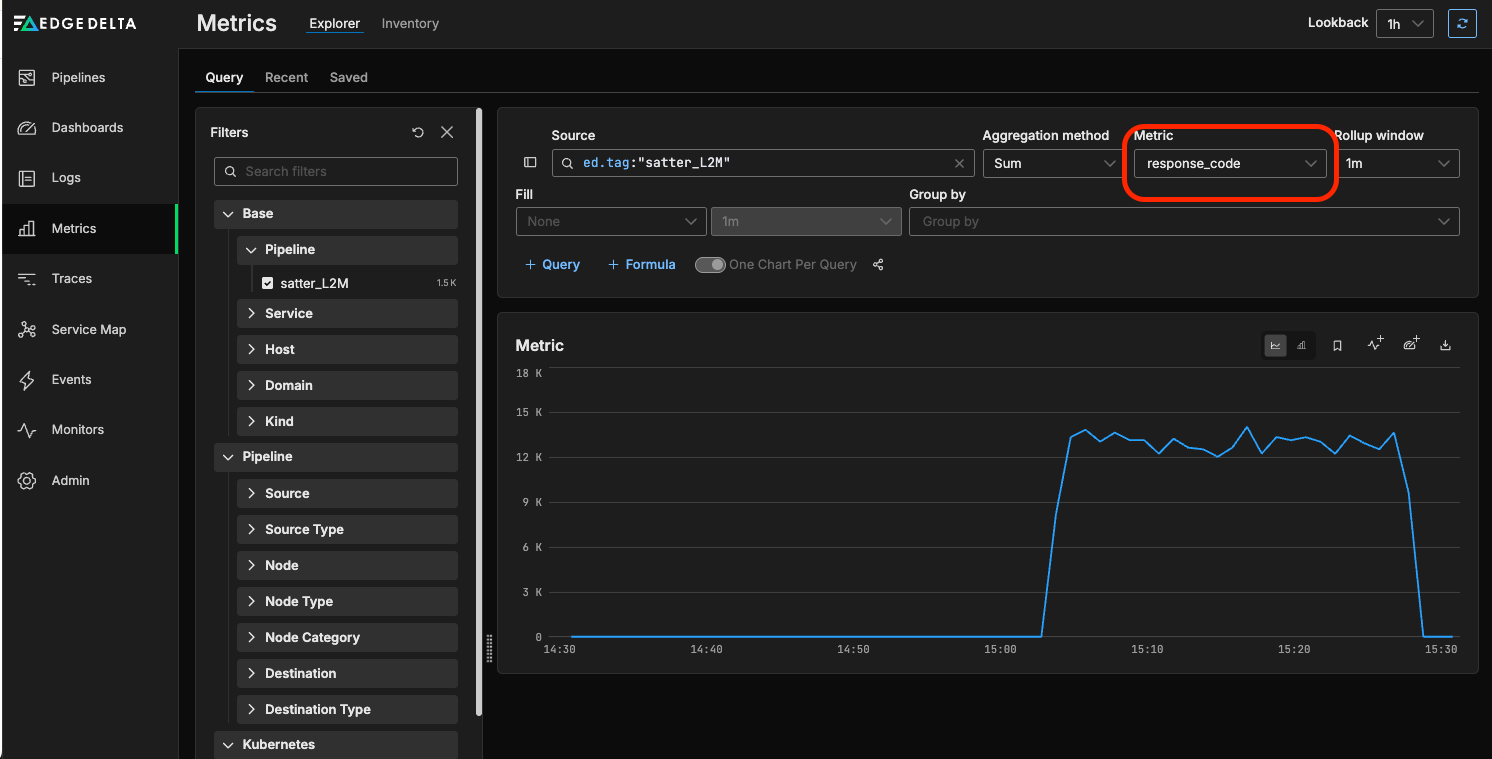Uncheck the satter_L2M pipeline checkbox

point(267,283)
